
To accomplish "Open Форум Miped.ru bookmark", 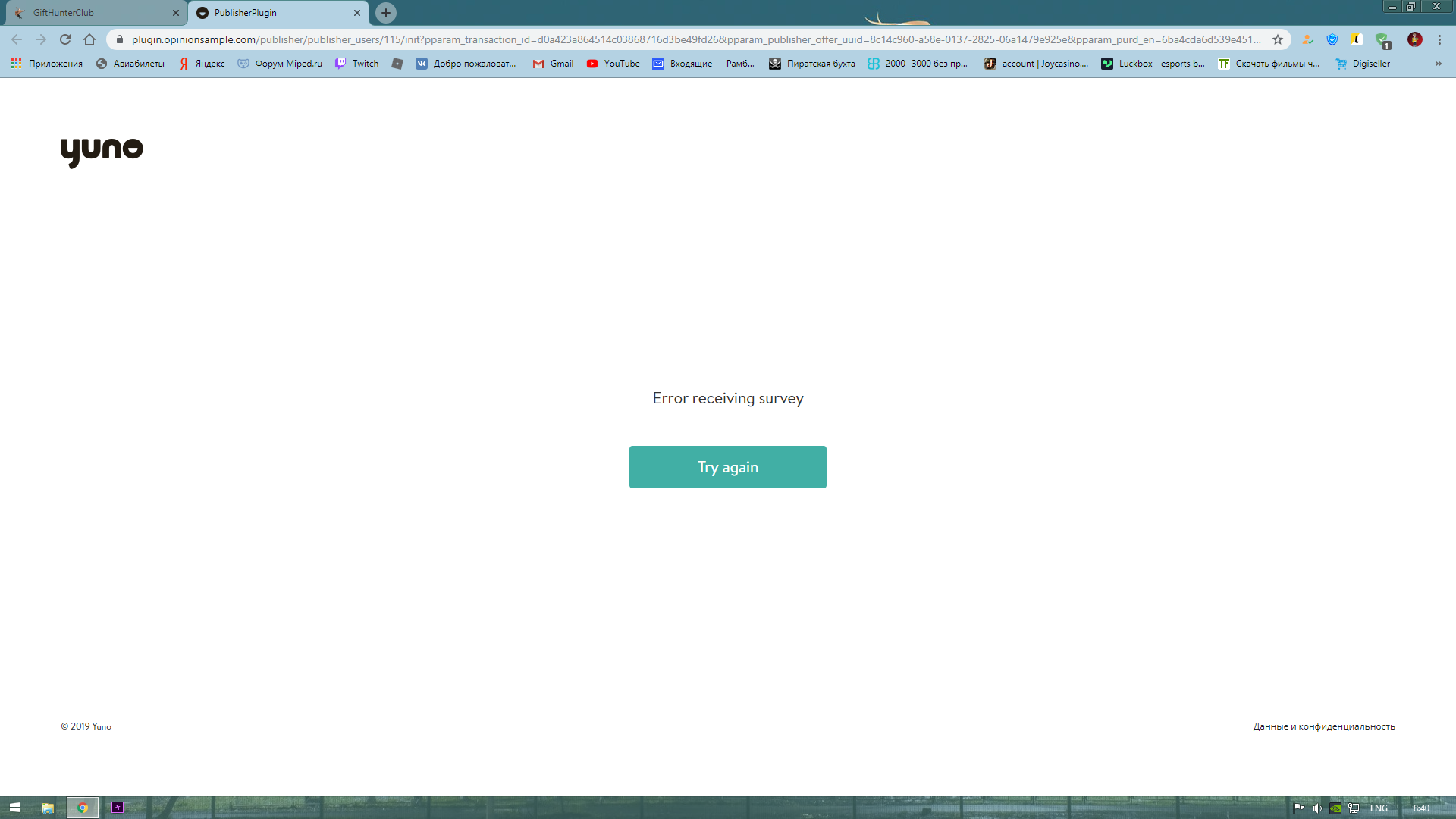I will 280,64.
